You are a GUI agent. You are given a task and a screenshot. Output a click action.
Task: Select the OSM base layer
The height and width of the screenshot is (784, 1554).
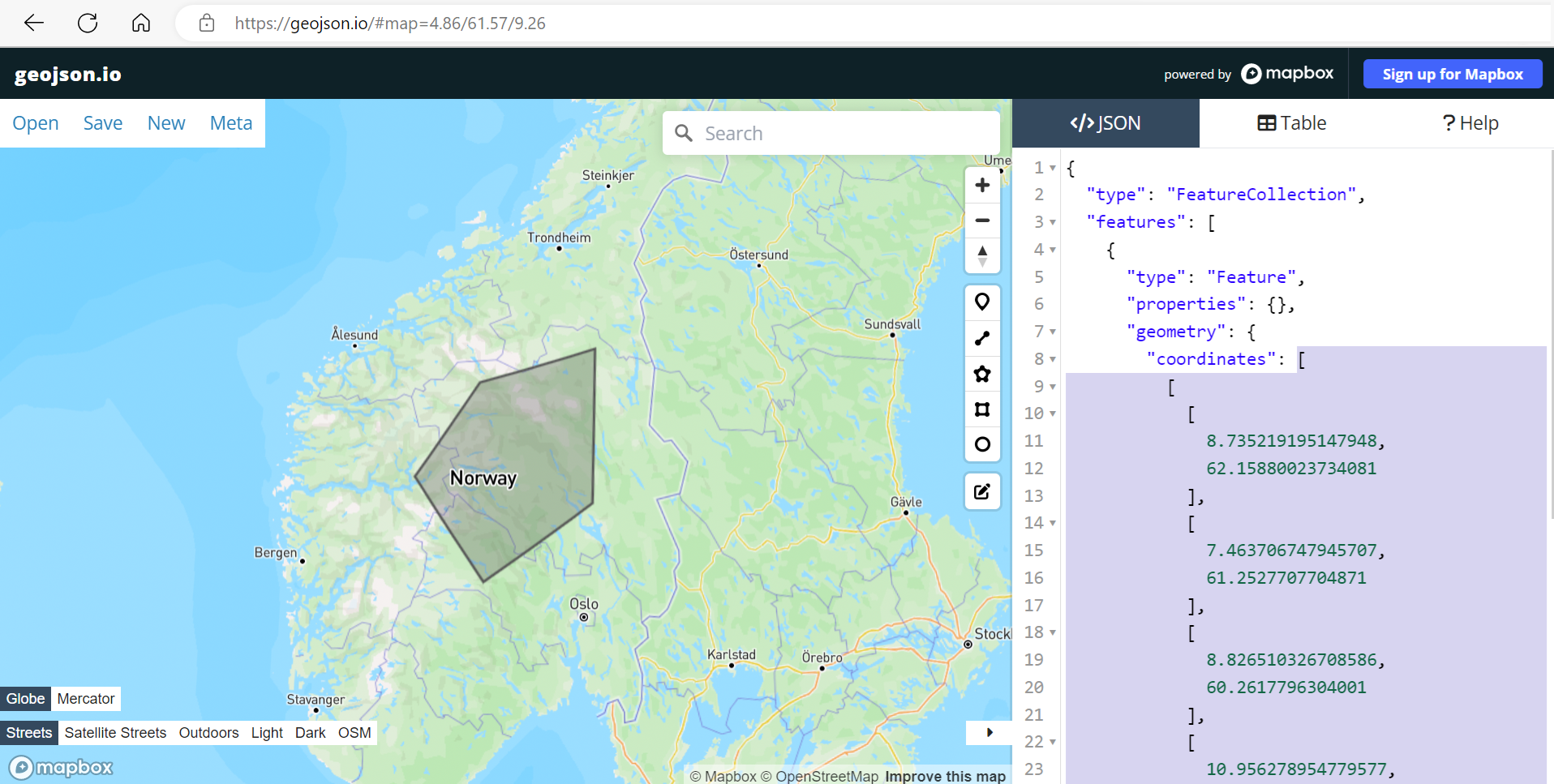pyautogui.click(x=354, y=733)
